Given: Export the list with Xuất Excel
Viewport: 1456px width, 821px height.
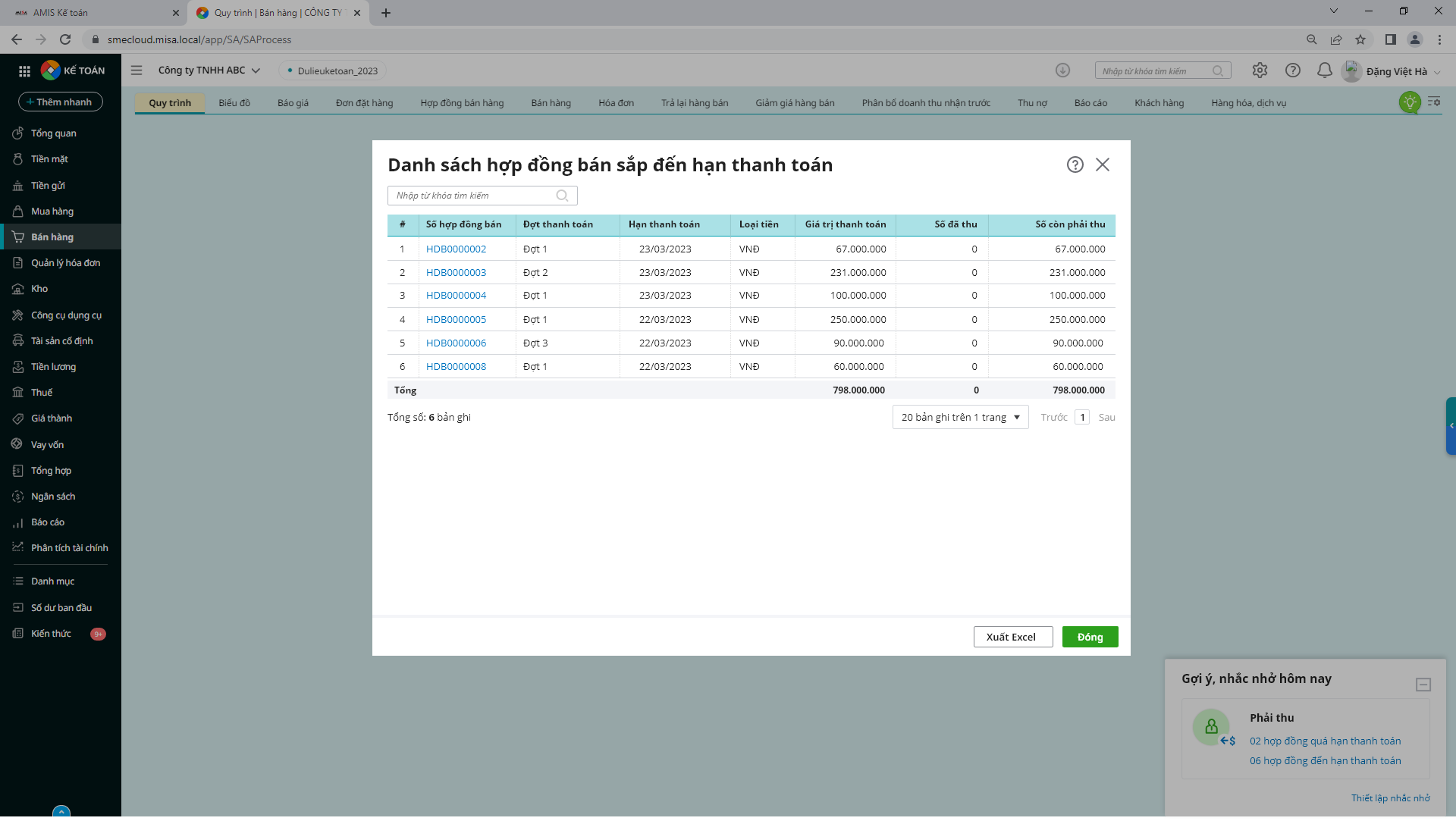Looking at the screenshot, I should pyautogui.click(x=1012, y=638).
